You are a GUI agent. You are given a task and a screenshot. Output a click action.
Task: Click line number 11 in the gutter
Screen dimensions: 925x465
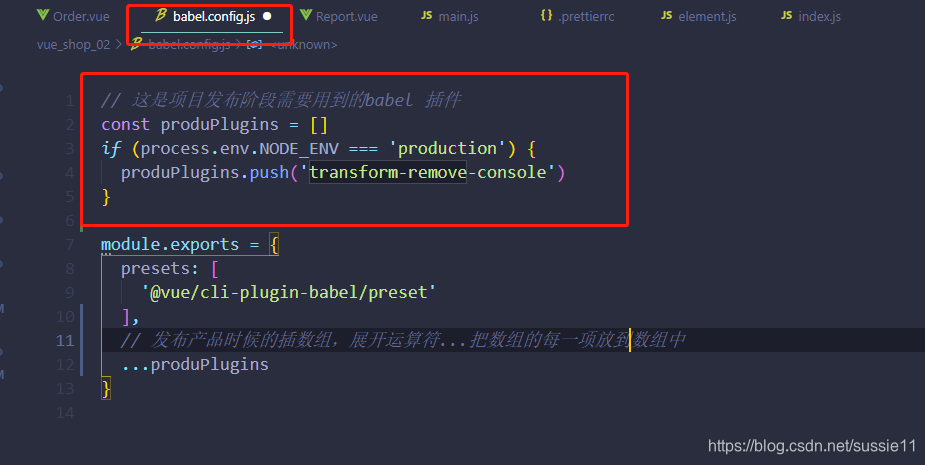click(65, 340)
